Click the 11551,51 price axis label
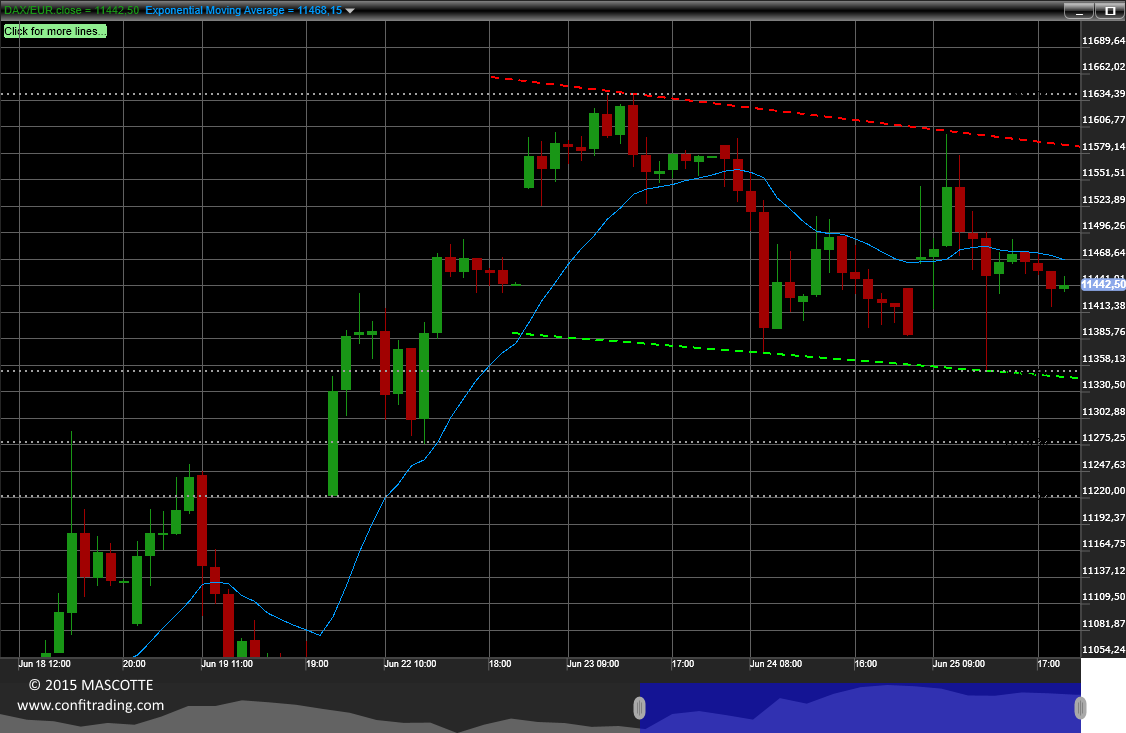The width and height of the screenshot is (1126, 733). tap(1103, 173)
